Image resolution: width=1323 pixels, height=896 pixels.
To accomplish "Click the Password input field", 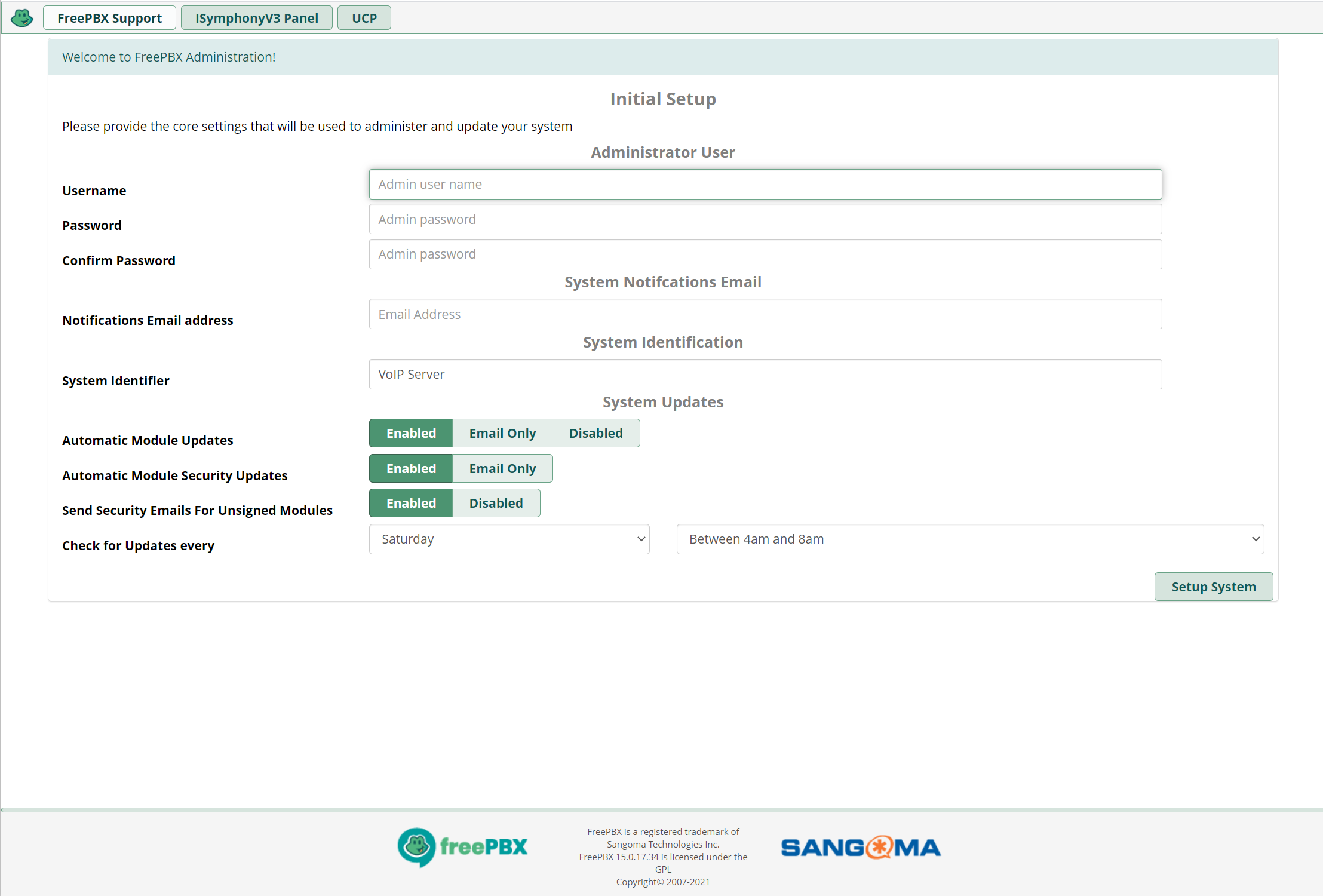I will [765, 219].
